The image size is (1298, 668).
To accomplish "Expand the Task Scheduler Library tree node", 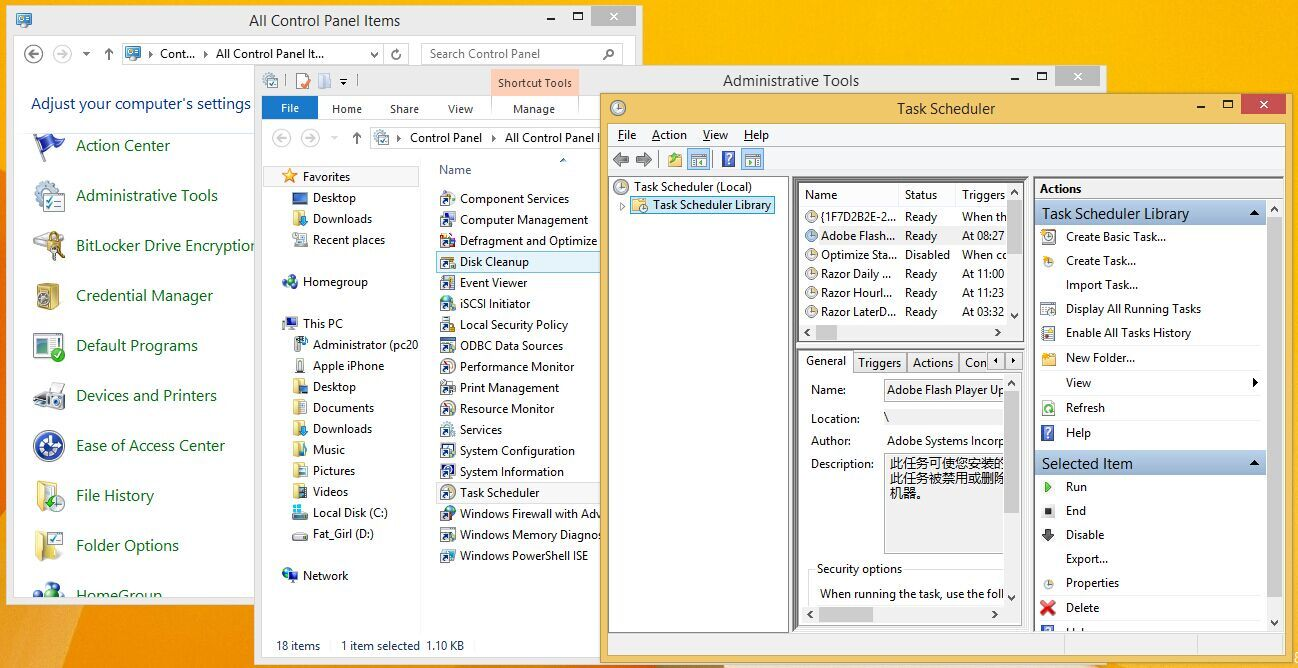I will 622,206.
